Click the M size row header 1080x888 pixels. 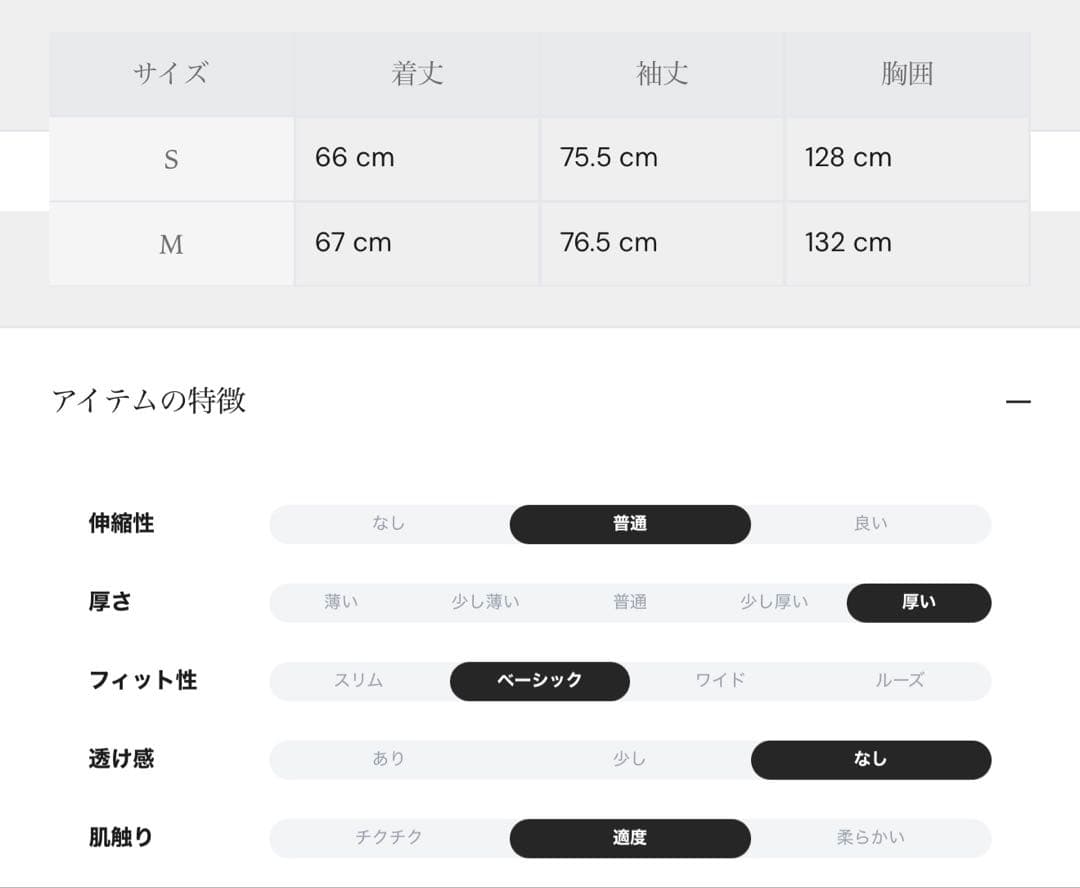(x=172, y=244)
